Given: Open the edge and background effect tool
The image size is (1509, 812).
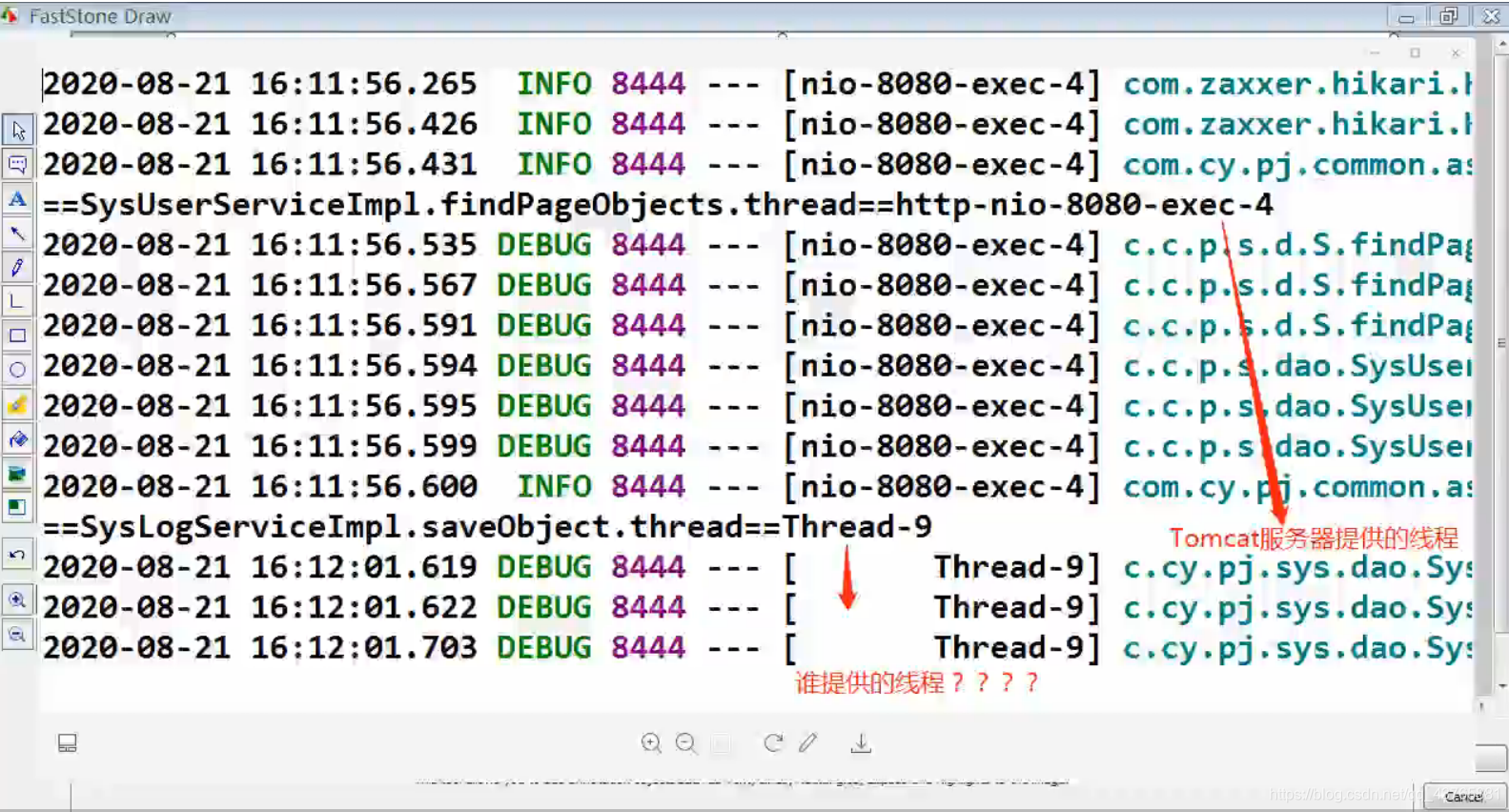Looking at the screenshot, I should [x=17, y=507].
